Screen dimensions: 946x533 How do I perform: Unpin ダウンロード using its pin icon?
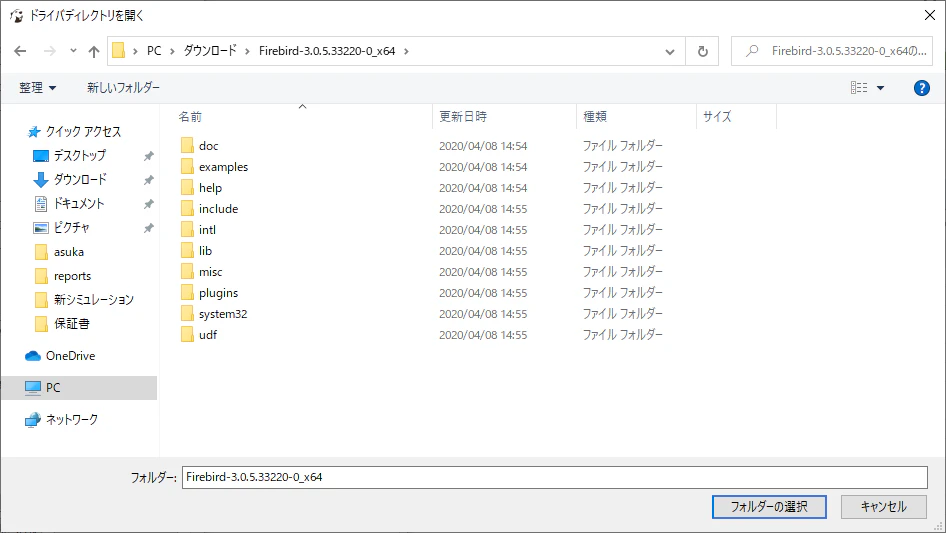point(148,180)
